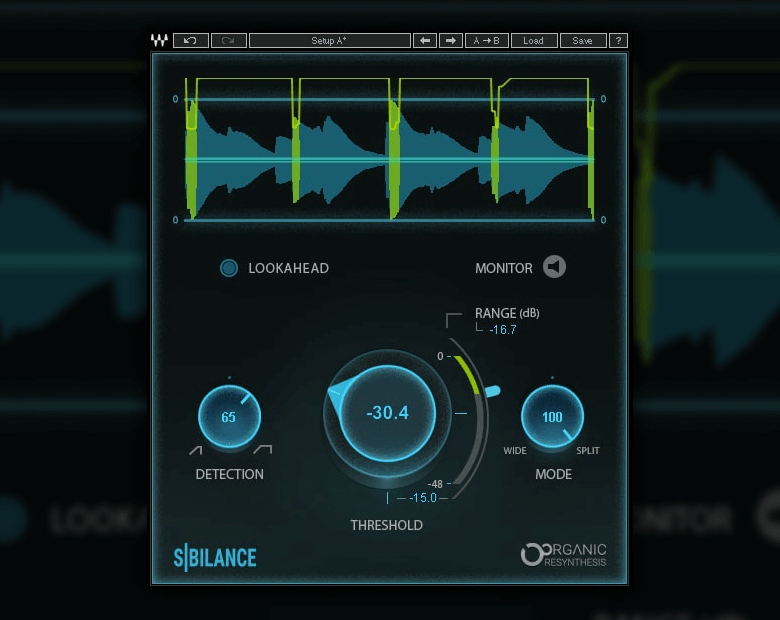The height and width of the screenshot is (620, 780).
Task: Undo the last change
Action: (191, 40)
